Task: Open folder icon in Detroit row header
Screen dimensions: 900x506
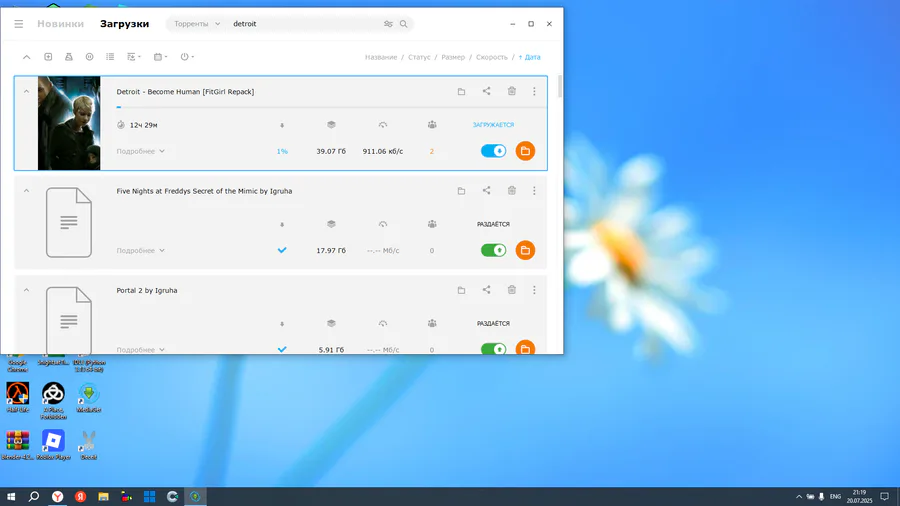Action: 461,92
